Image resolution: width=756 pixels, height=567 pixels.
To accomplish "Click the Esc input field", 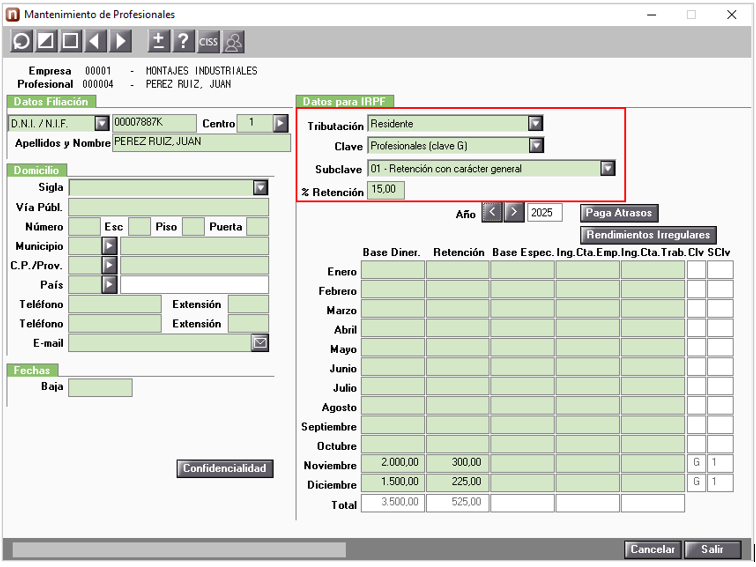I will tap(139, 227).
